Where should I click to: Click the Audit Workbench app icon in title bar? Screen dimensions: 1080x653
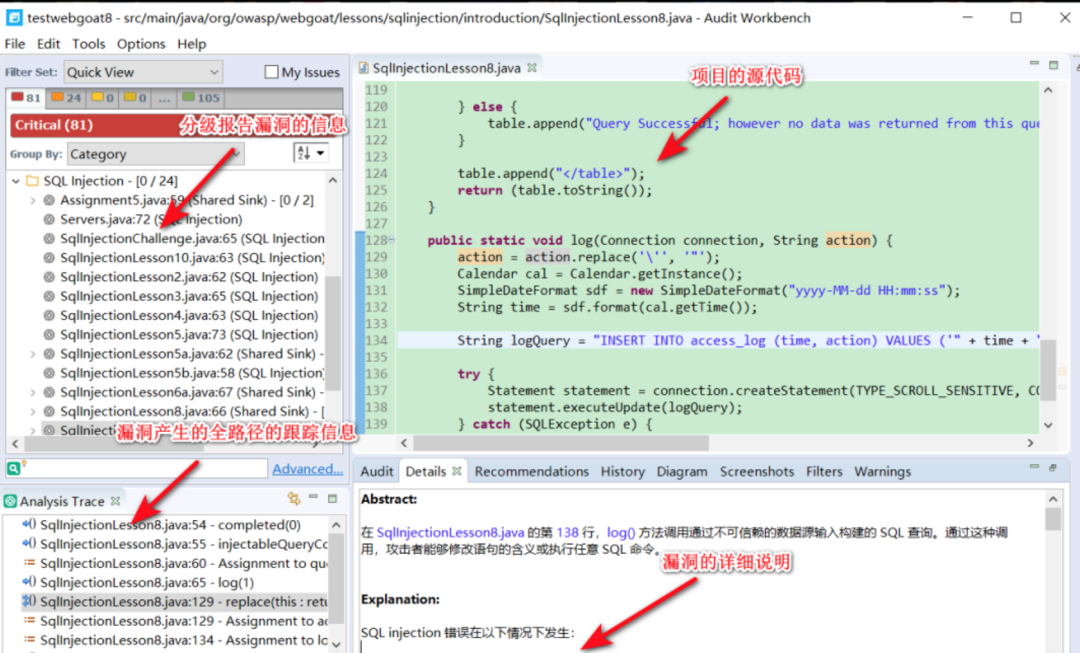click(13, 18)
